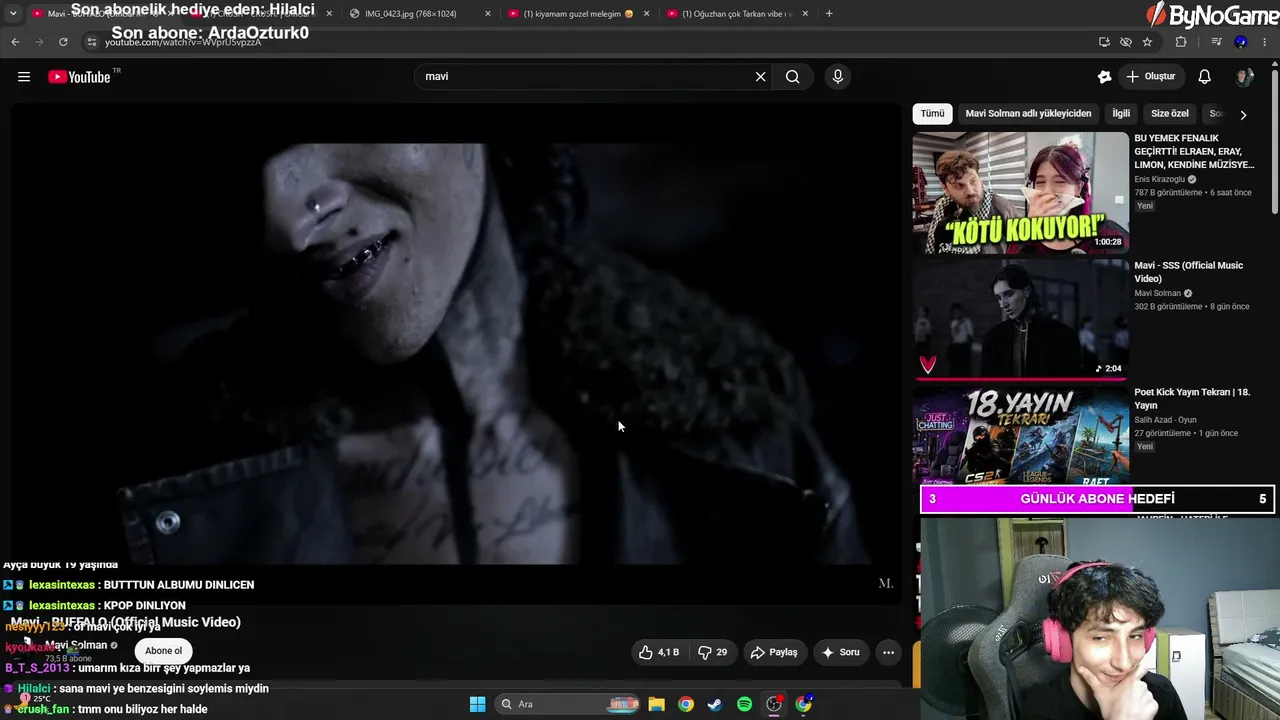The width and height of the screenshot is (1280, 720).
Task: Open Steam from the taskbar
Action: pyautogui.click(x=715, y=704)
